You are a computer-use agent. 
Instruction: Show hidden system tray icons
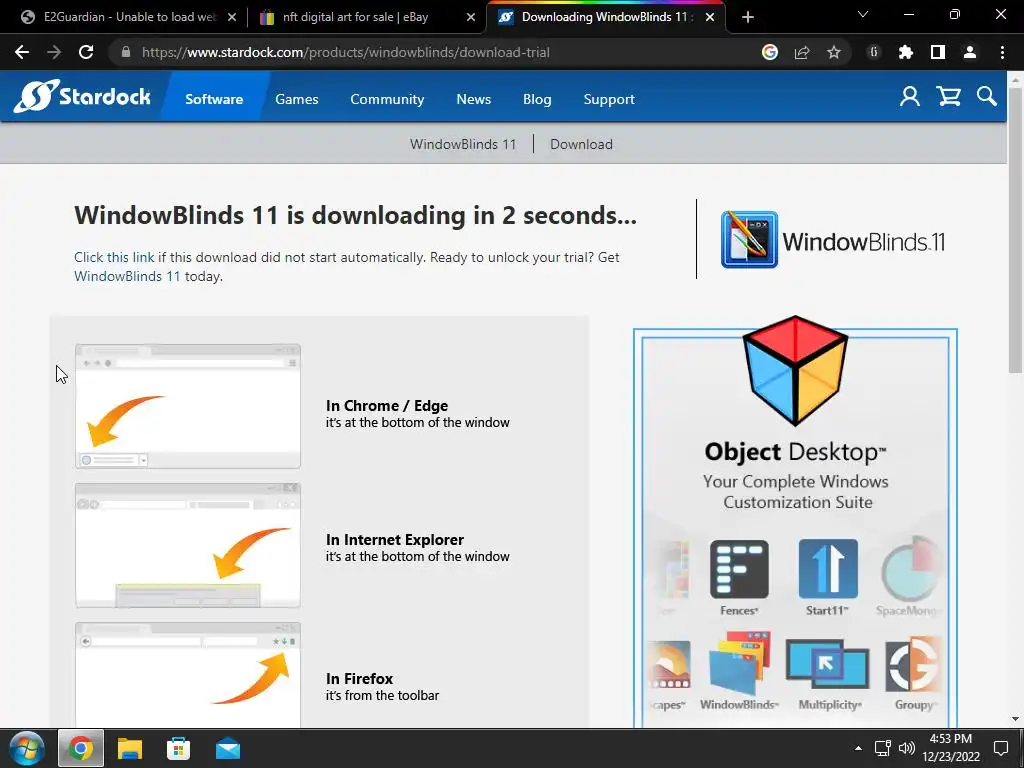click(x=858, y=748)
